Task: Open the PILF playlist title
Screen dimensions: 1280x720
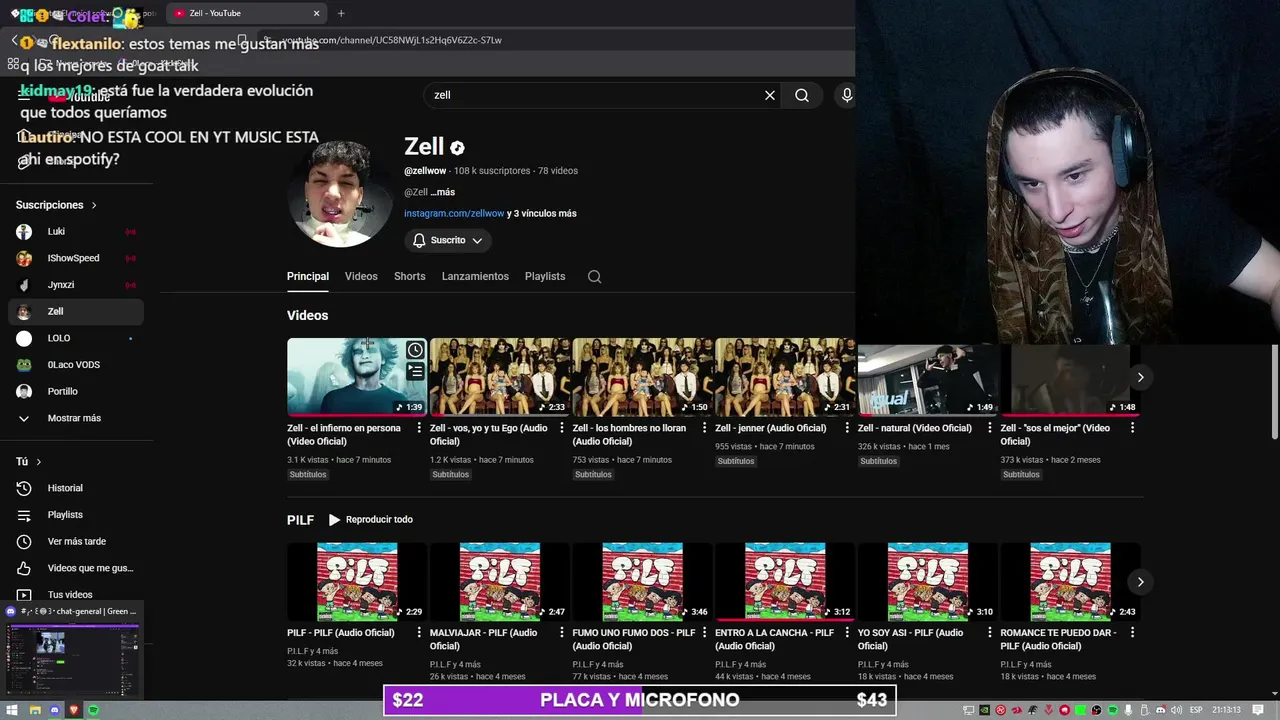Action: (x=300, y=520)
